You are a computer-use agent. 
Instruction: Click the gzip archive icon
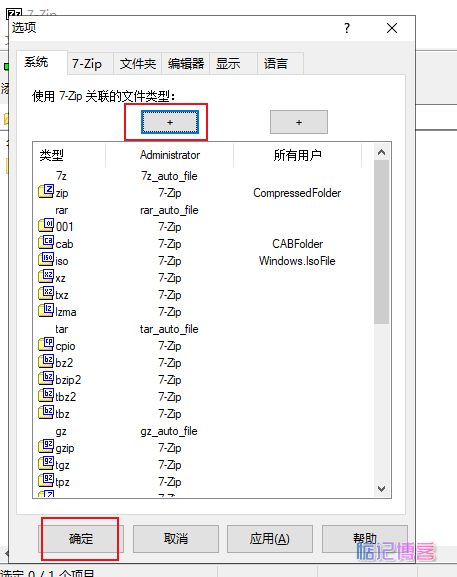(x=46, y=446)
